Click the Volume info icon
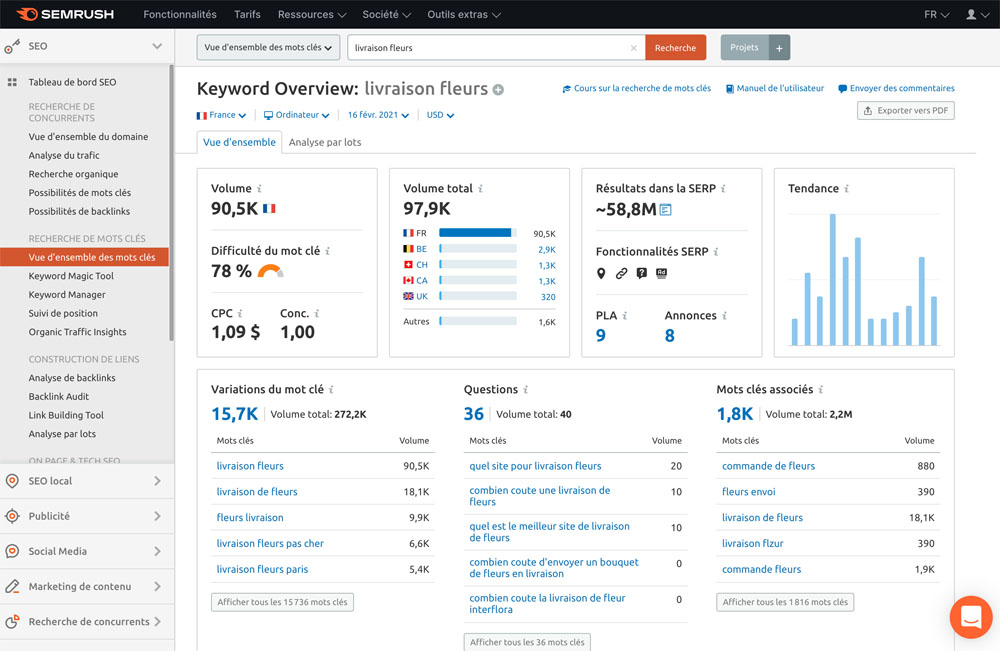Image resolution: width=1000 pixels, height=651 pixels. click(259, 189)
